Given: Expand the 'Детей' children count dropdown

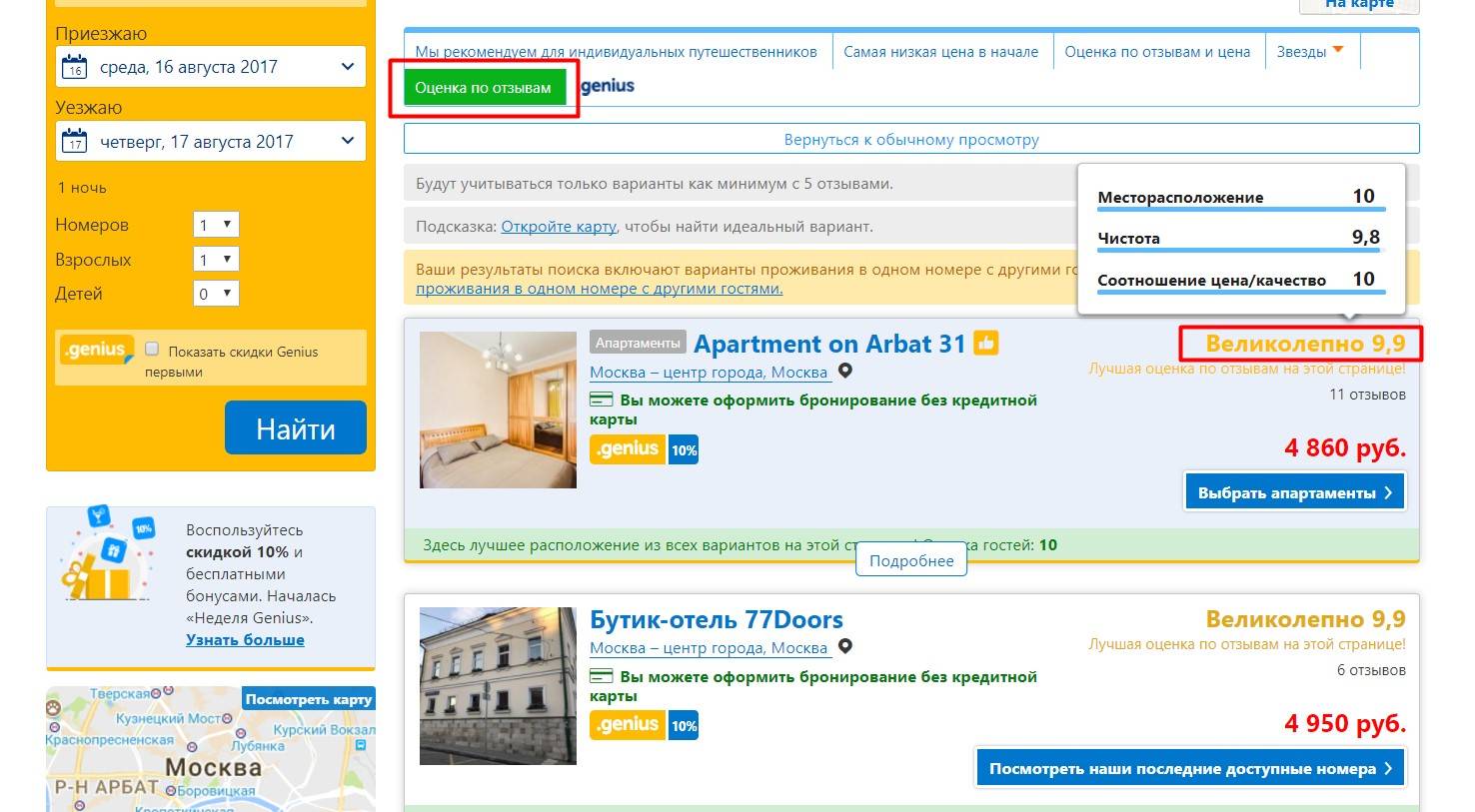Looking at the screenshot, I should pos(216,294).
